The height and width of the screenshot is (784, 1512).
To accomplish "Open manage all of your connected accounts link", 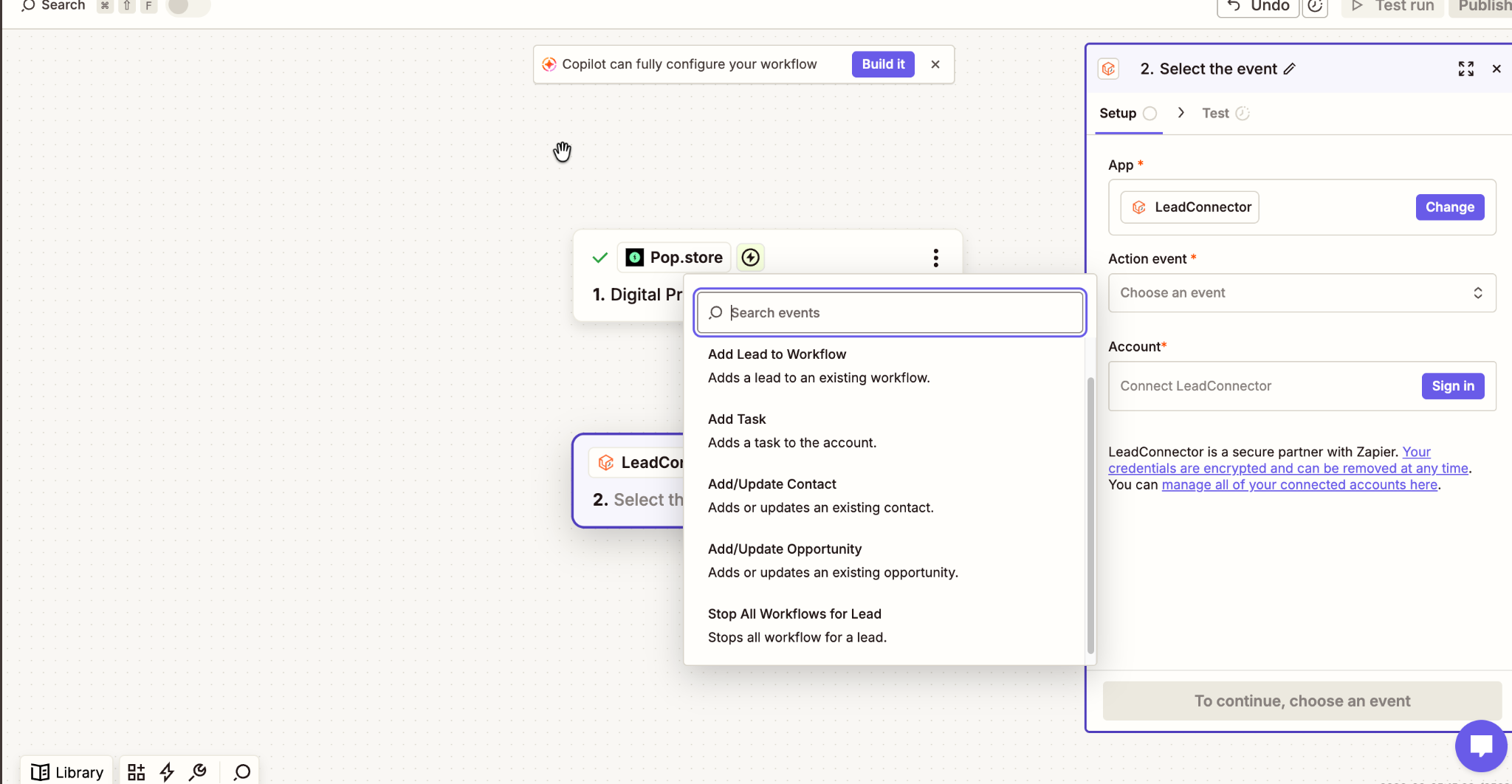I will click(x=1299, y=485).
